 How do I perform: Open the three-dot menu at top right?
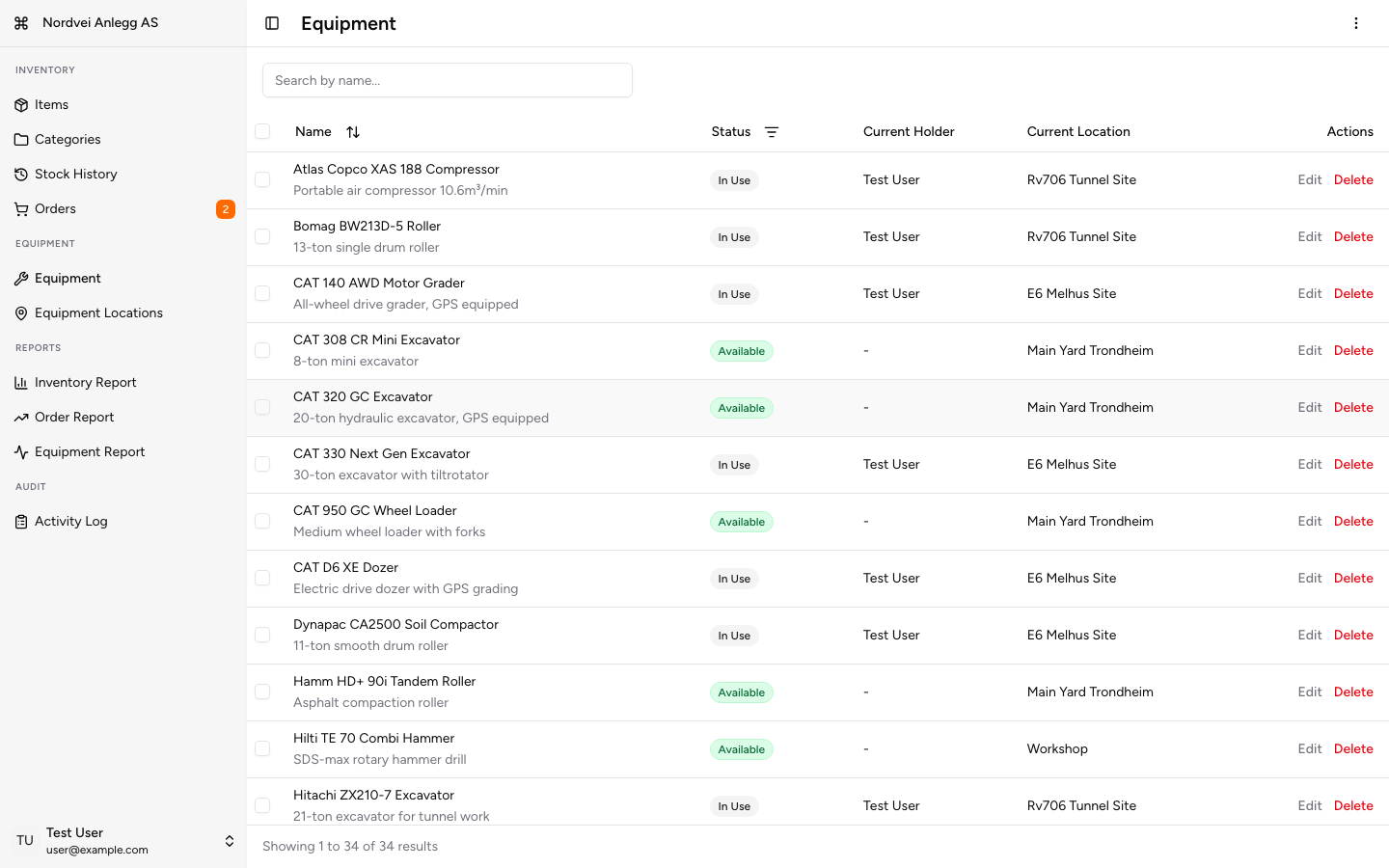pos(1356,22)
